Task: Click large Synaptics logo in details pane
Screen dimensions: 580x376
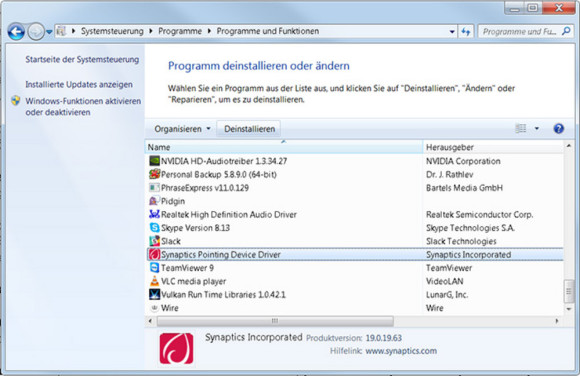Action: (x=176, y=349)
